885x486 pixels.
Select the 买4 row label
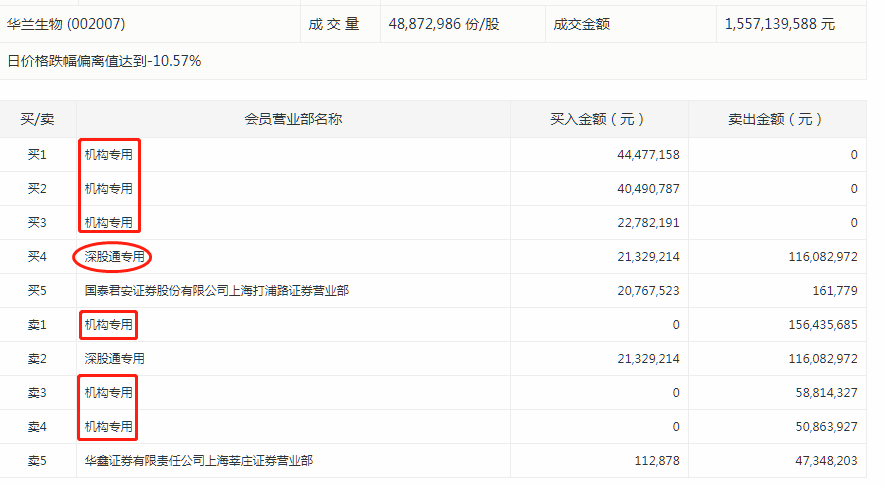pyautogui.click(x=37, y=257)
